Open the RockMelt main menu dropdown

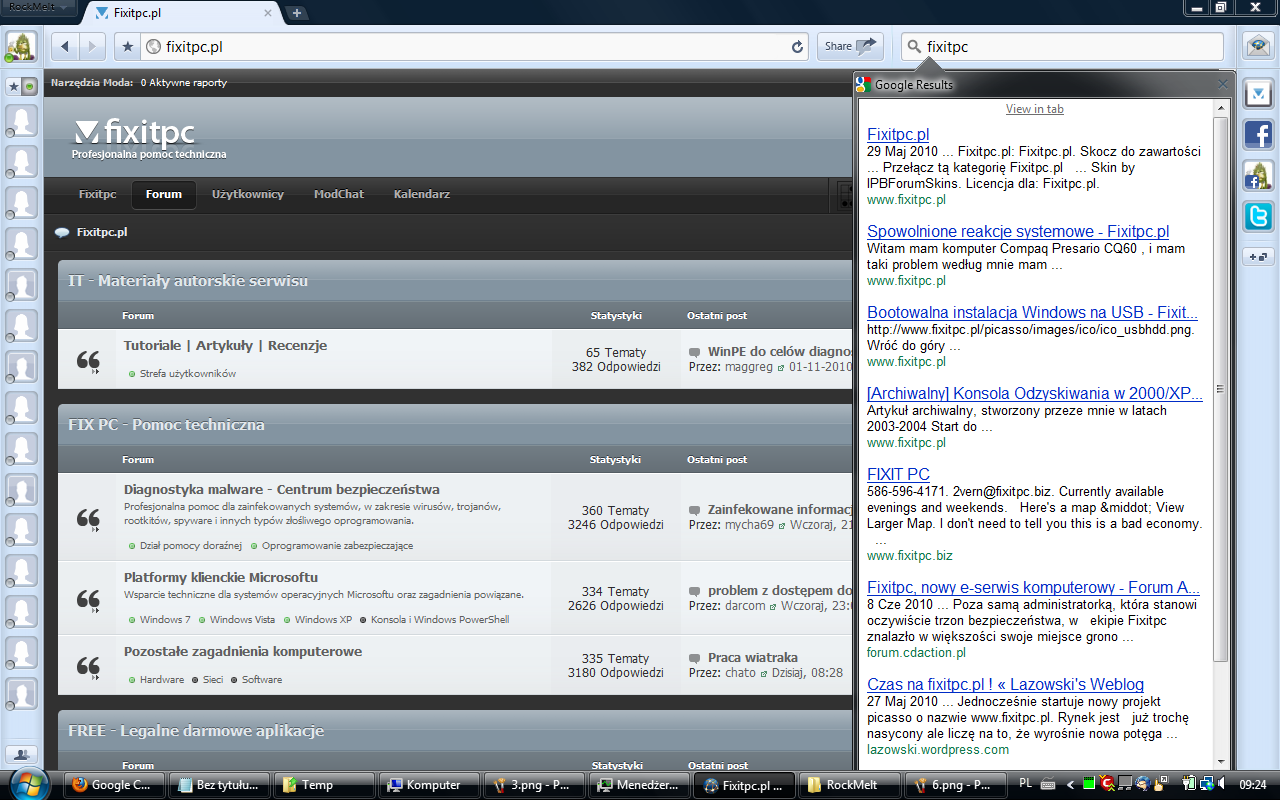tap(38, 7)
